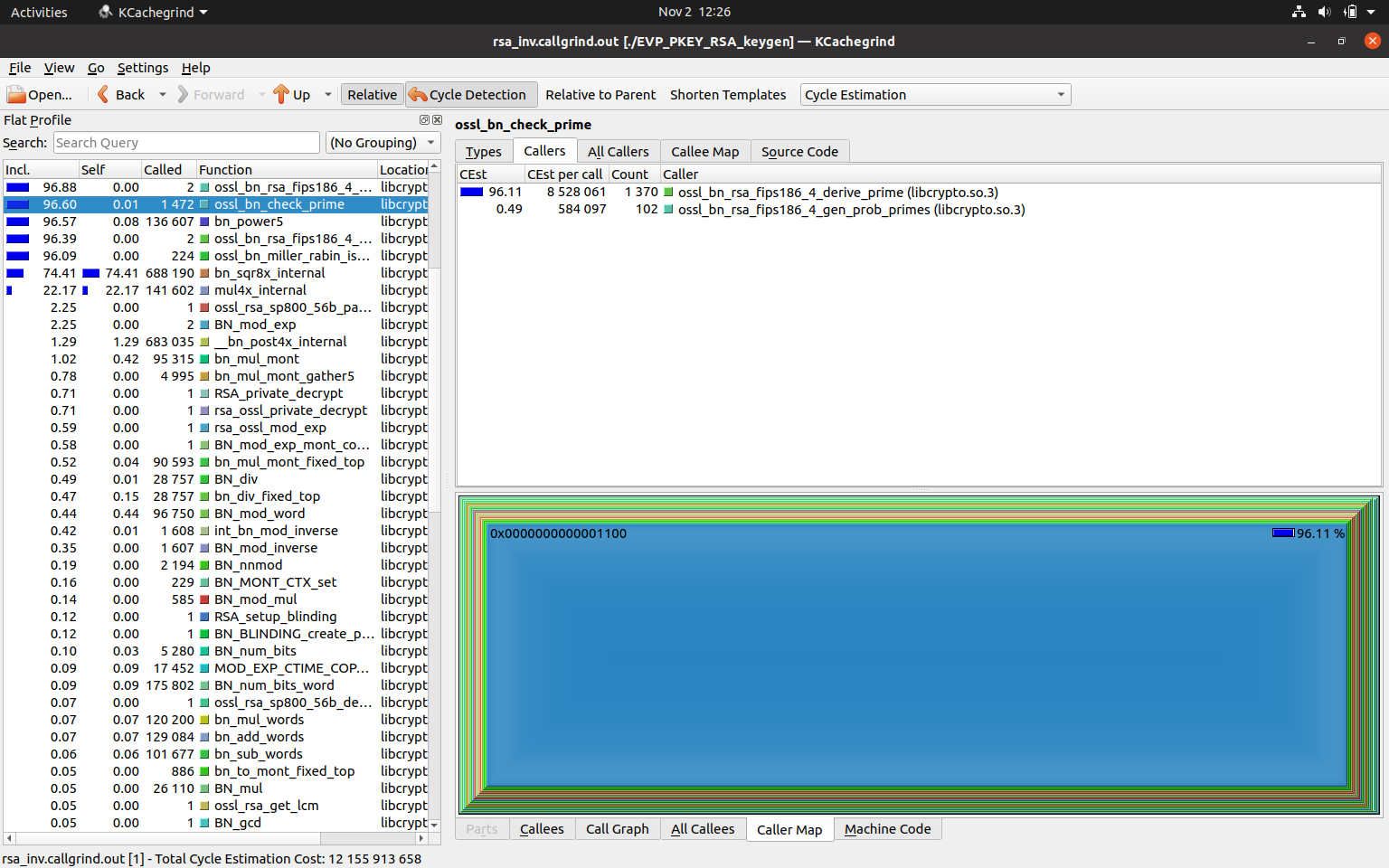This screenshot has width=1389, height=868.
Task: Select RSA_private_decrypt function row
Action: click(215, 393)
